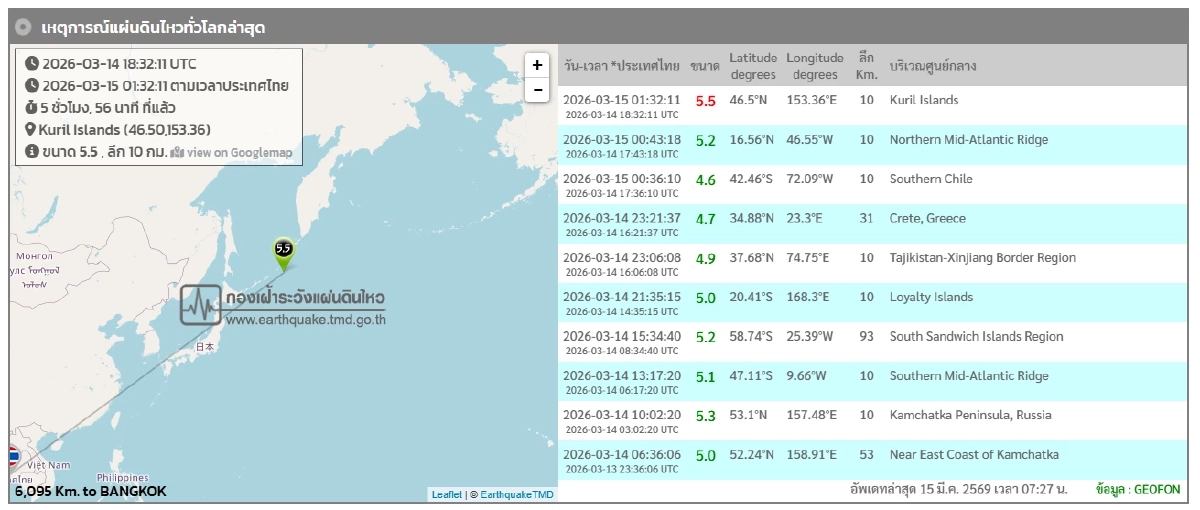Select the Loyalty Islands earthquake row
Screen dimensions: 1200x510
tap(930, 297)
